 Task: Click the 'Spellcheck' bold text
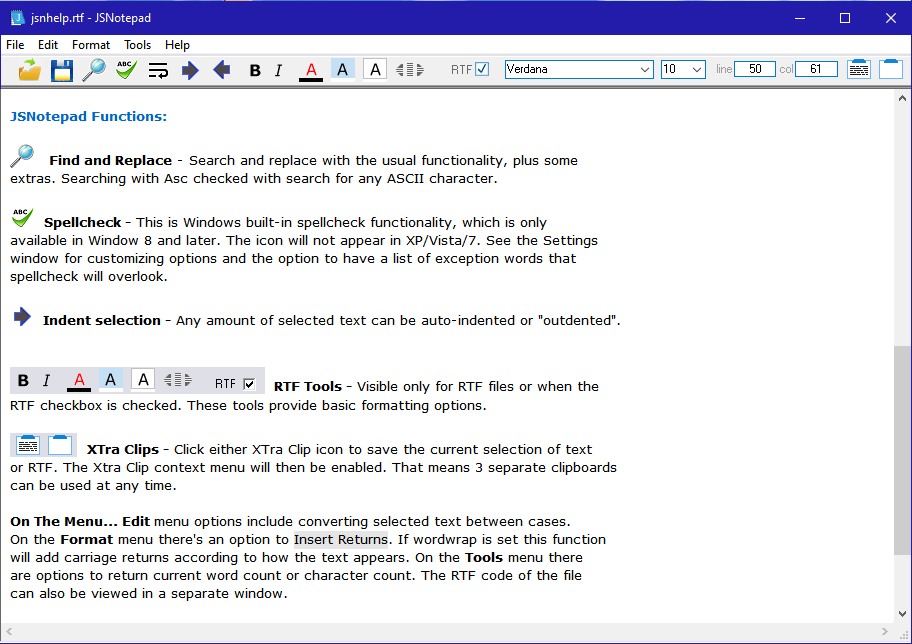(83, 222)
